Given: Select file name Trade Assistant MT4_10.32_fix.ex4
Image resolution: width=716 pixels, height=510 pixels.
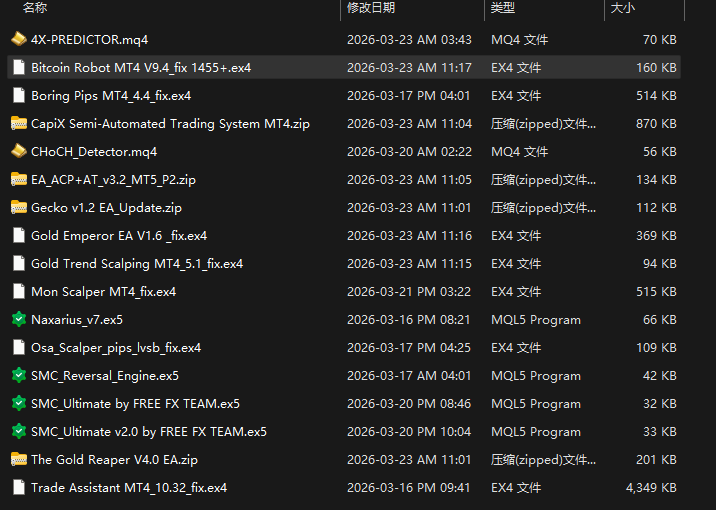Looking at the screenshot, I should coord(129,488).
